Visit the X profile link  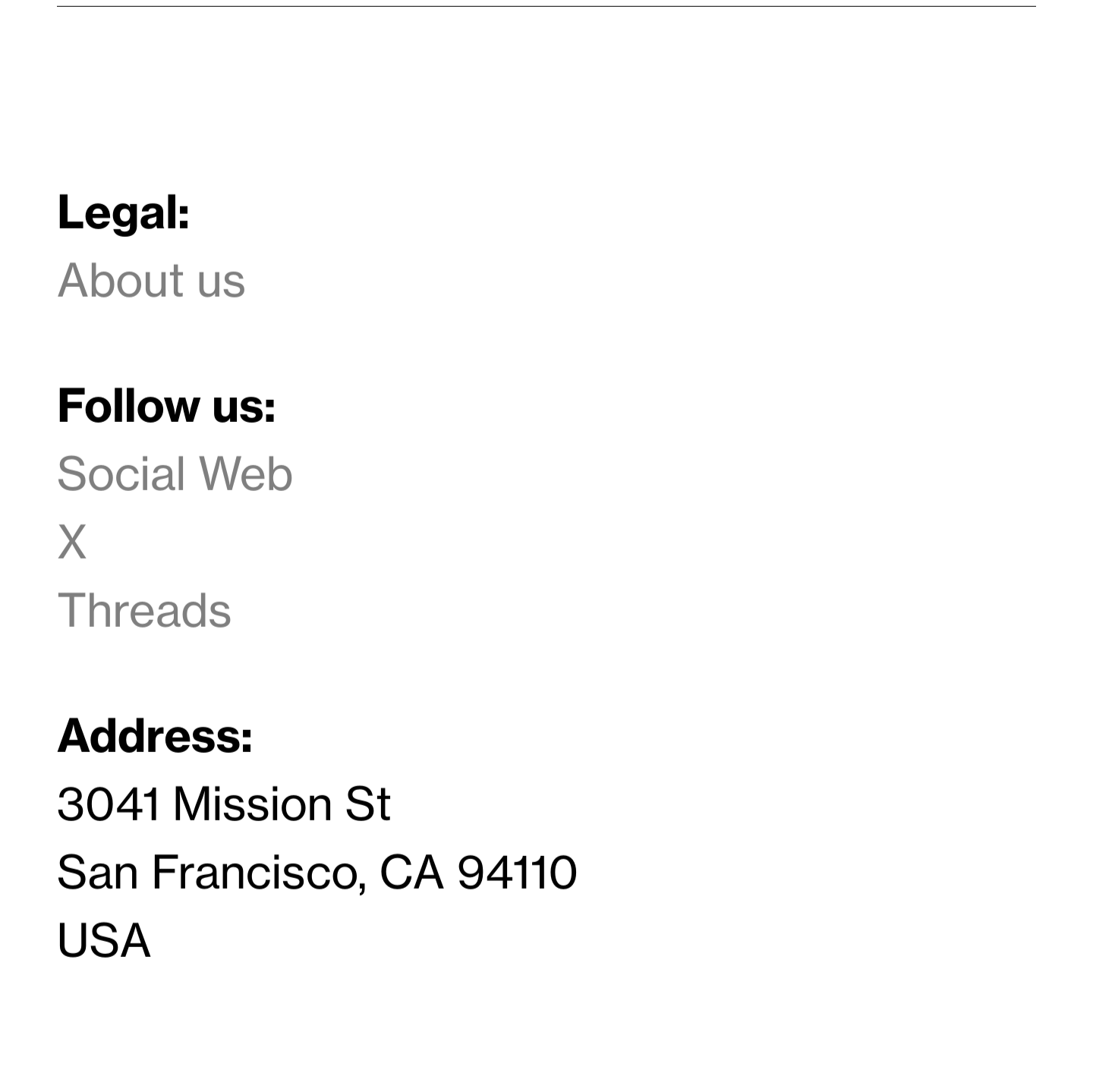click(x=72, y=543)
